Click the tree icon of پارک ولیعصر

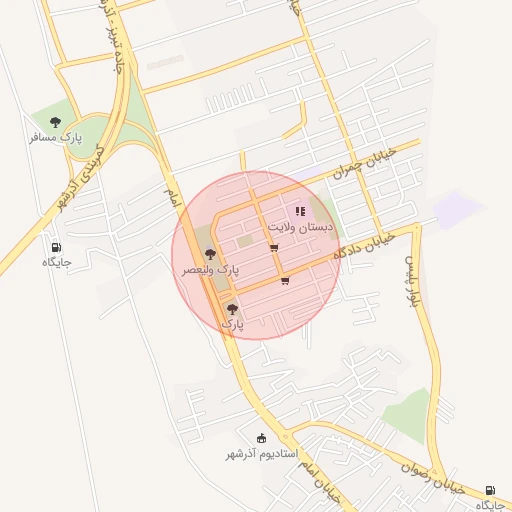210,255
